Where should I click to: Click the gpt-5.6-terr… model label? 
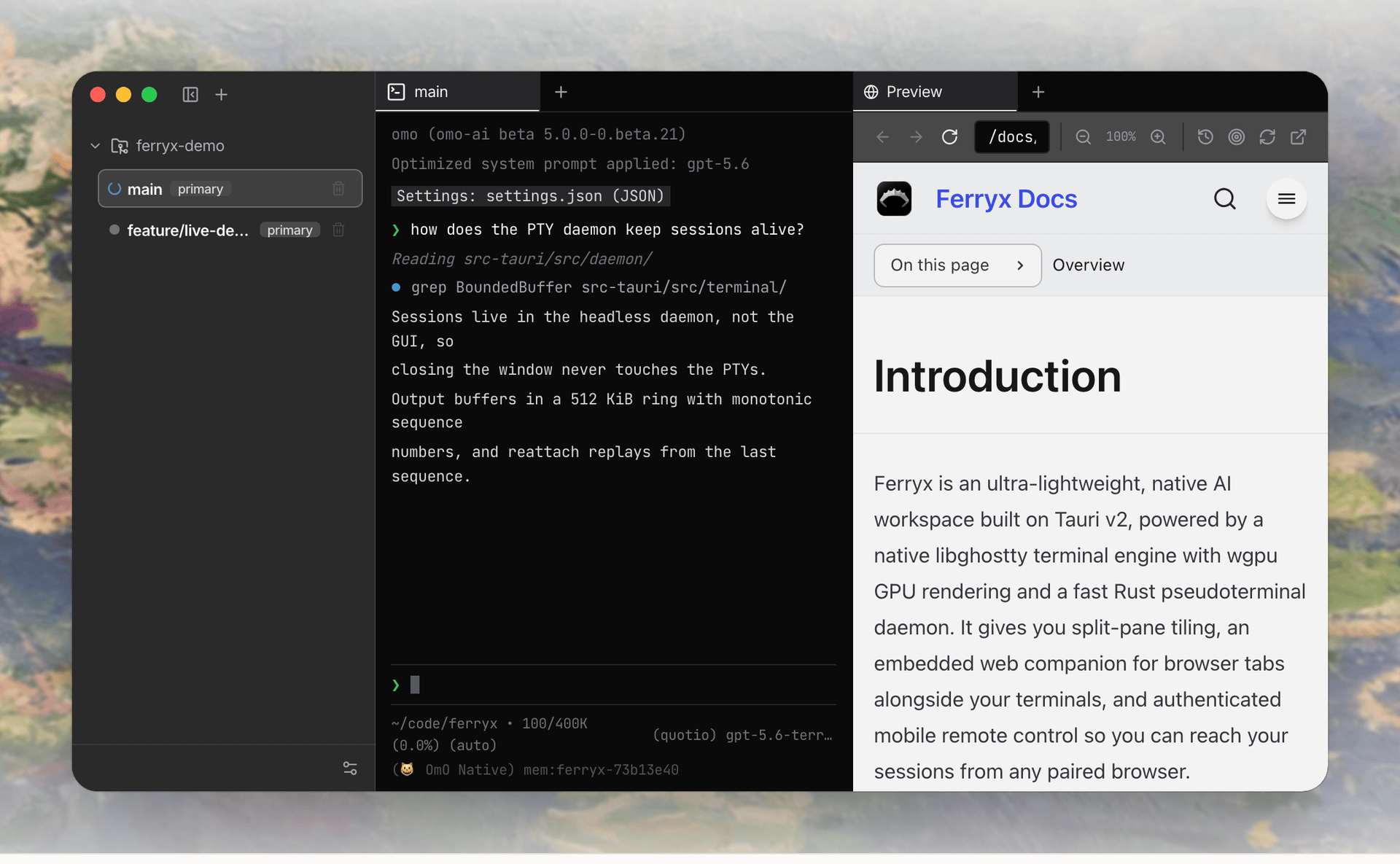[x=779, y=735]
